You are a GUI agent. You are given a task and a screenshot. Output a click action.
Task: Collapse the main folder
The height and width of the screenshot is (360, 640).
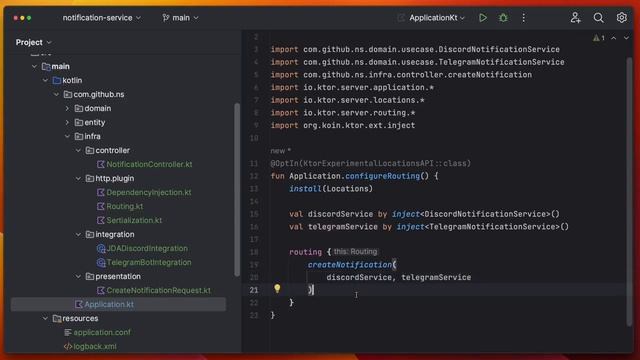[35, 67]
